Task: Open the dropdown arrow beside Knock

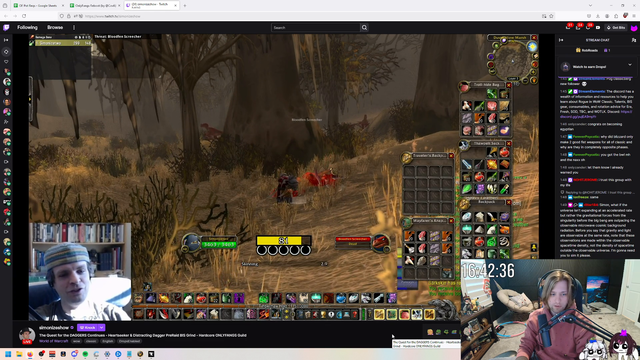Action: [102, 327]
